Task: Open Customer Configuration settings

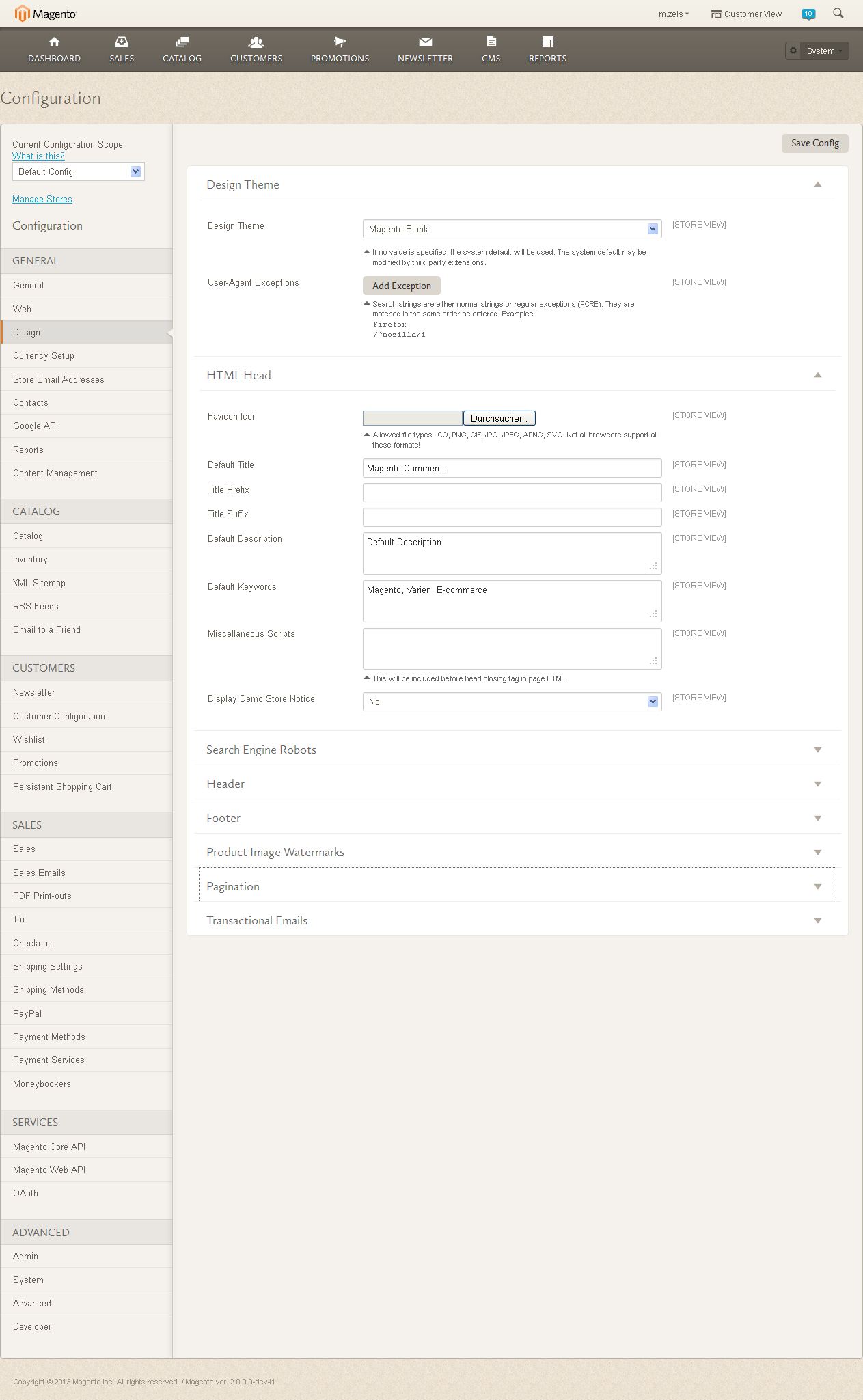Action: pyautogui.click(x=86, y=716)
